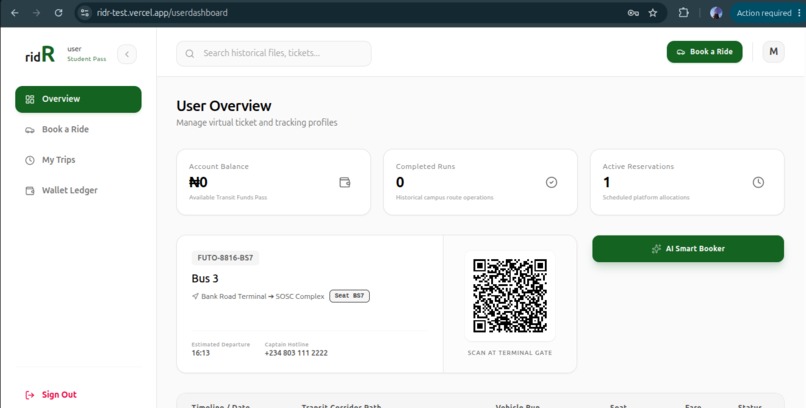806x408 pixels.
Task: Click the User Overview heading
Action: pos(224,106)
